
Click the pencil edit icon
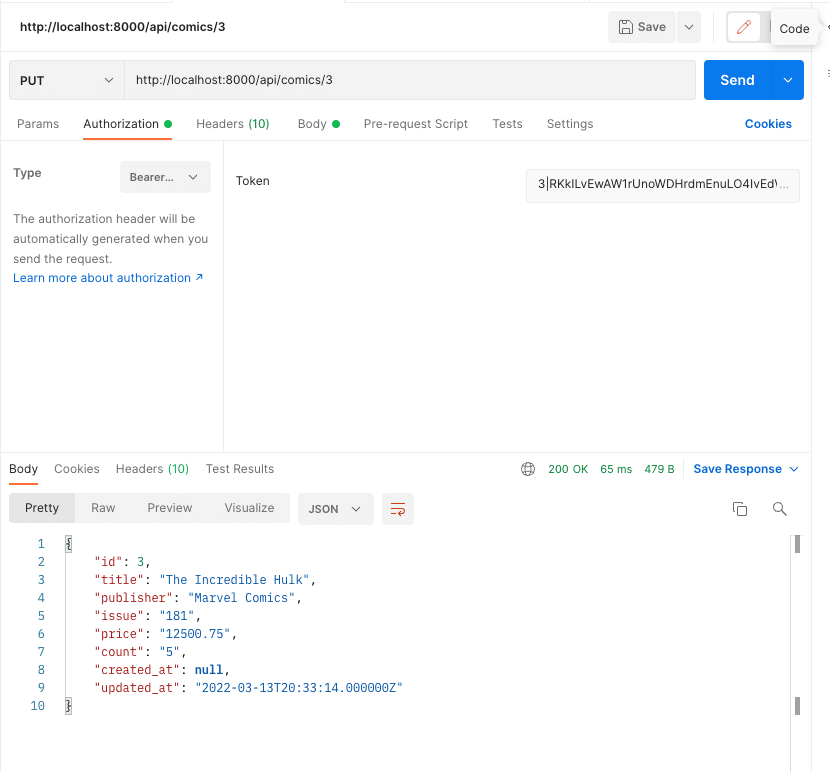pyautogui.click(x=744, y=27)
